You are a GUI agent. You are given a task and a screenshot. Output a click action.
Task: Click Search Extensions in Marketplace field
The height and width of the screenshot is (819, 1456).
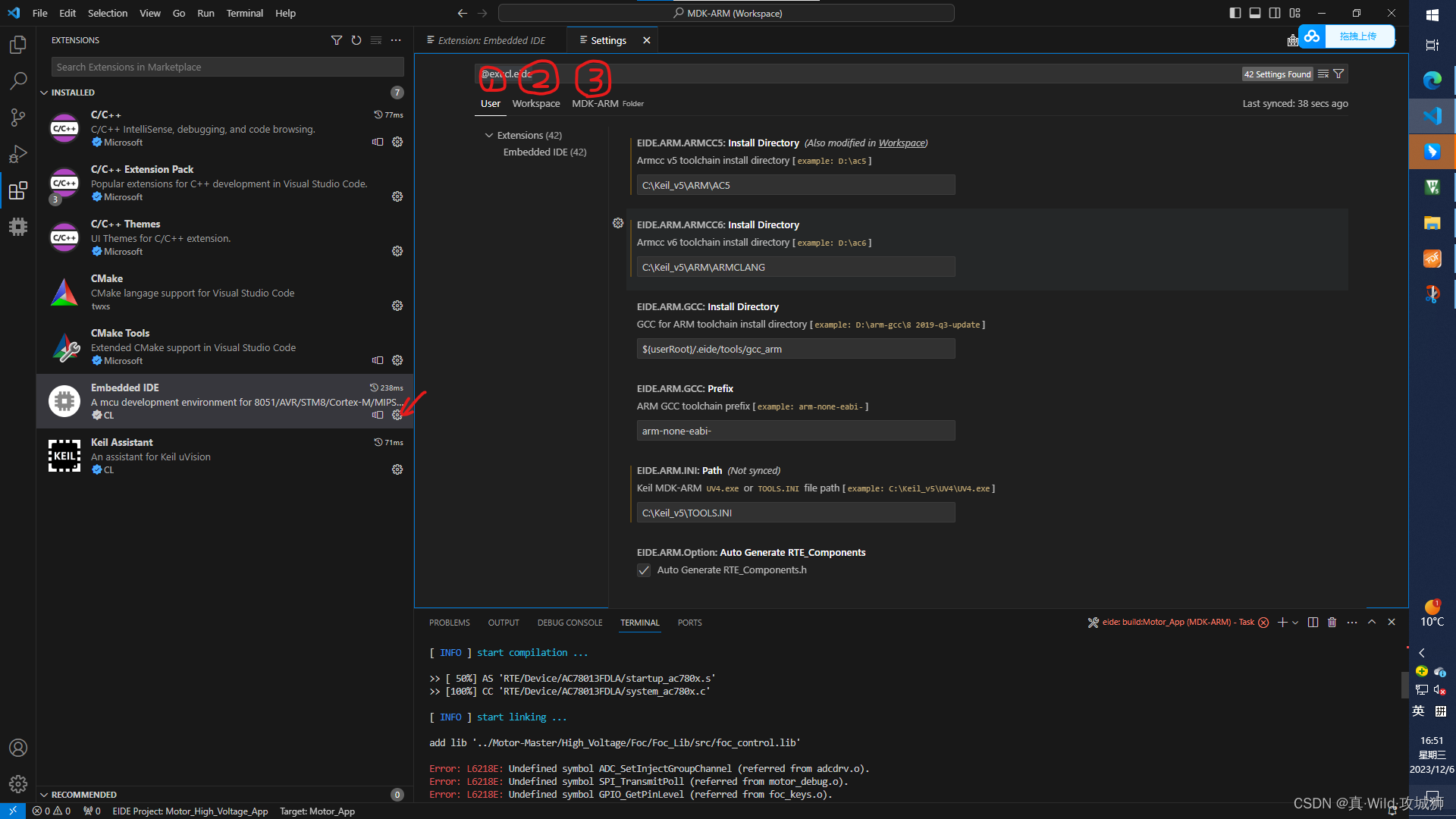click(227, 67)
